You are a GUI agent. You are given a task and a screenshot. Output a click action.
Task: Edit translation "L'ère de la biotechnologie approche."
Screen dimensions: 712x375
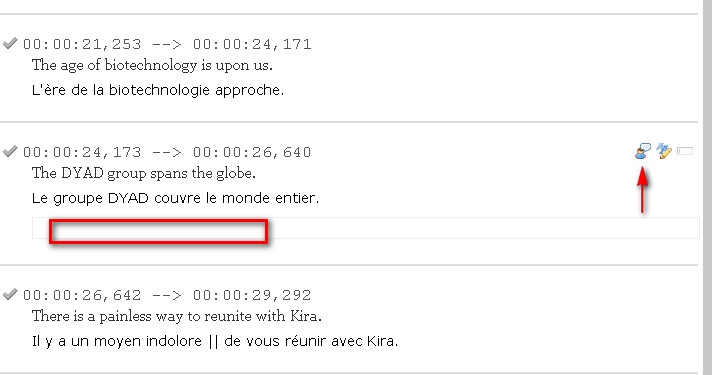click(158, 90)
